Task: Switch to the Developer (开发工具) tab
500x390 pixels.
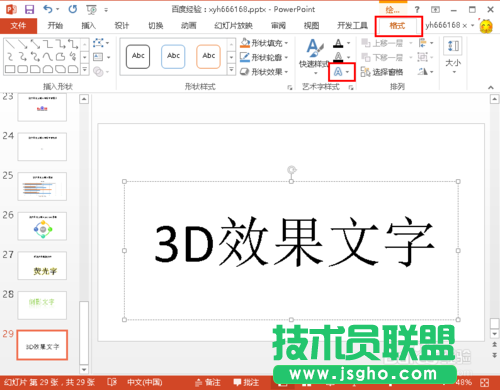Action: tap(352, 26)
